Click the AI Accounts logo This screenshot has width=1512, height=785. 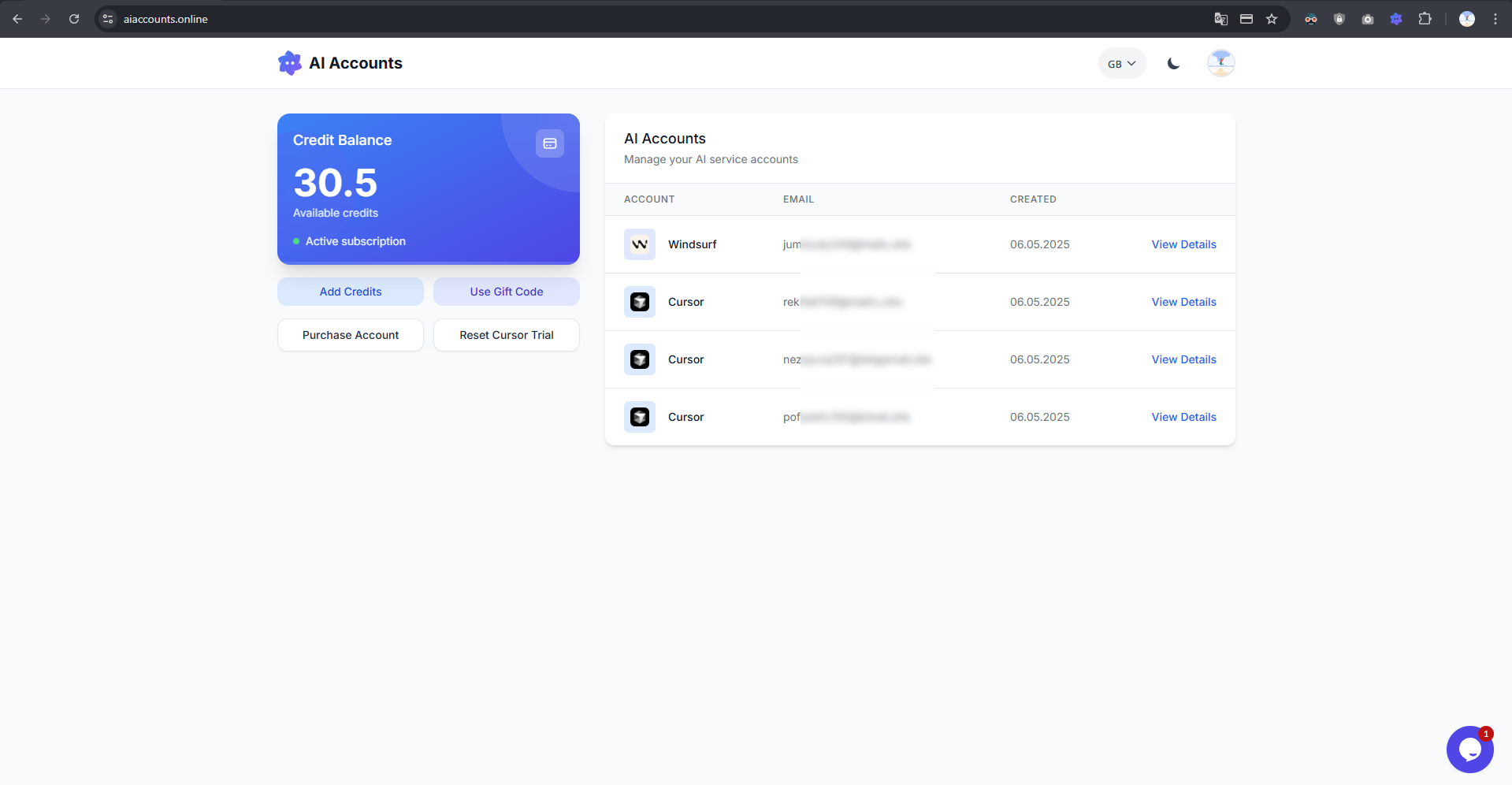(x=290, y=63)
